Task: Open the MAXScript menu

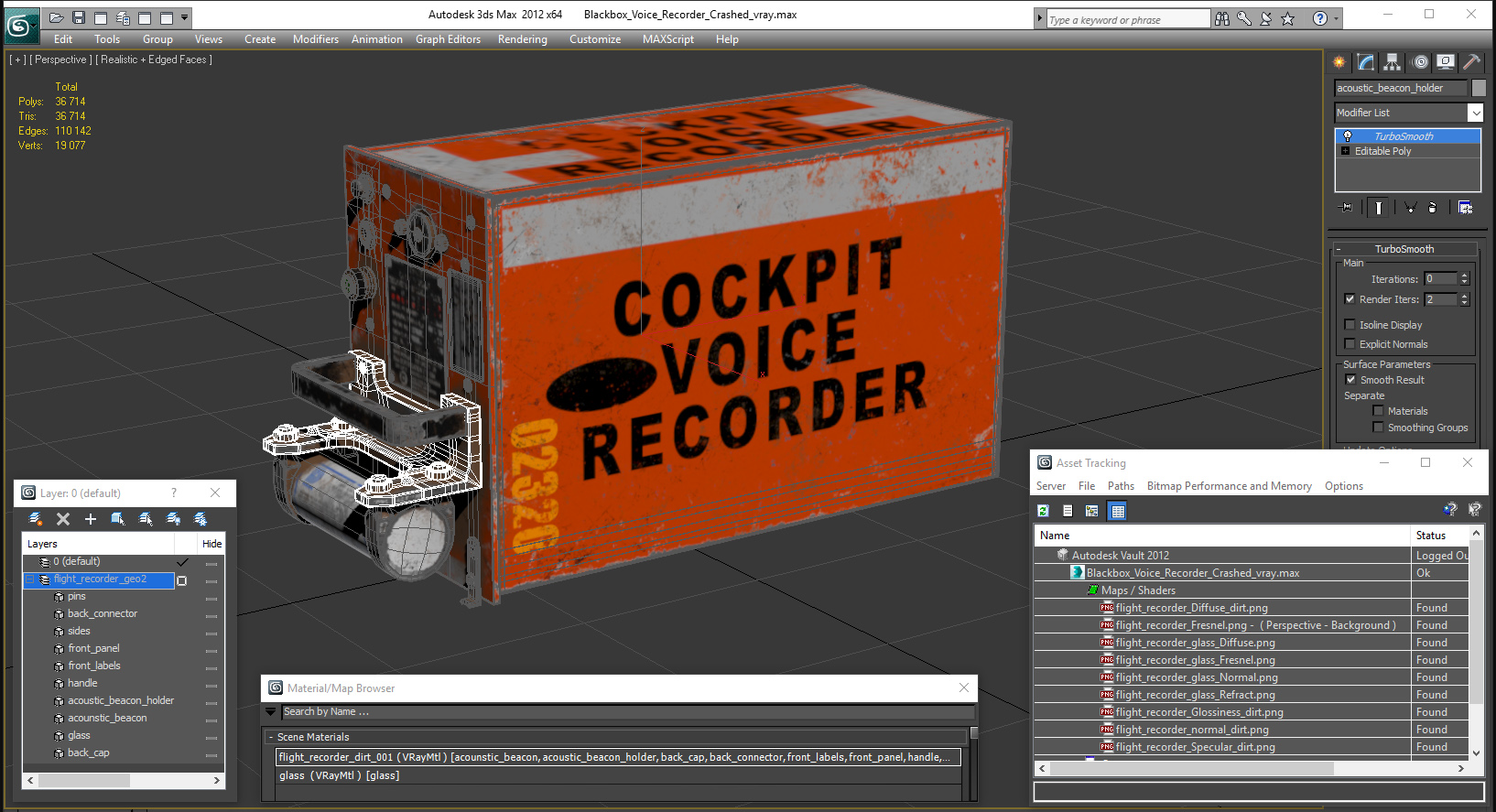Action: pos(667,39)
